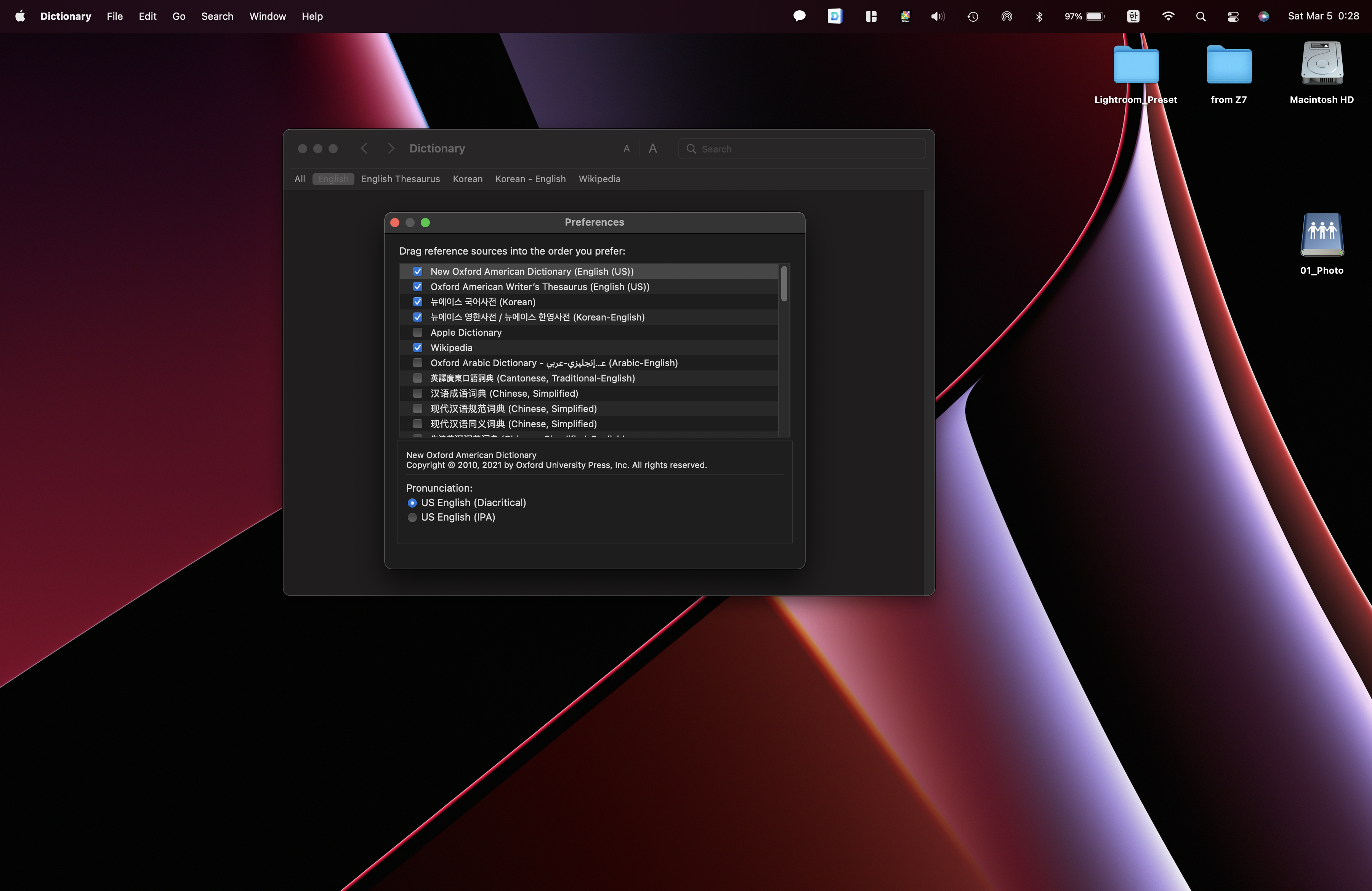Switch to English Thesaurus tab
Image resolution: width=1372 pixels, height=891 pixels.
coord(400,179)
